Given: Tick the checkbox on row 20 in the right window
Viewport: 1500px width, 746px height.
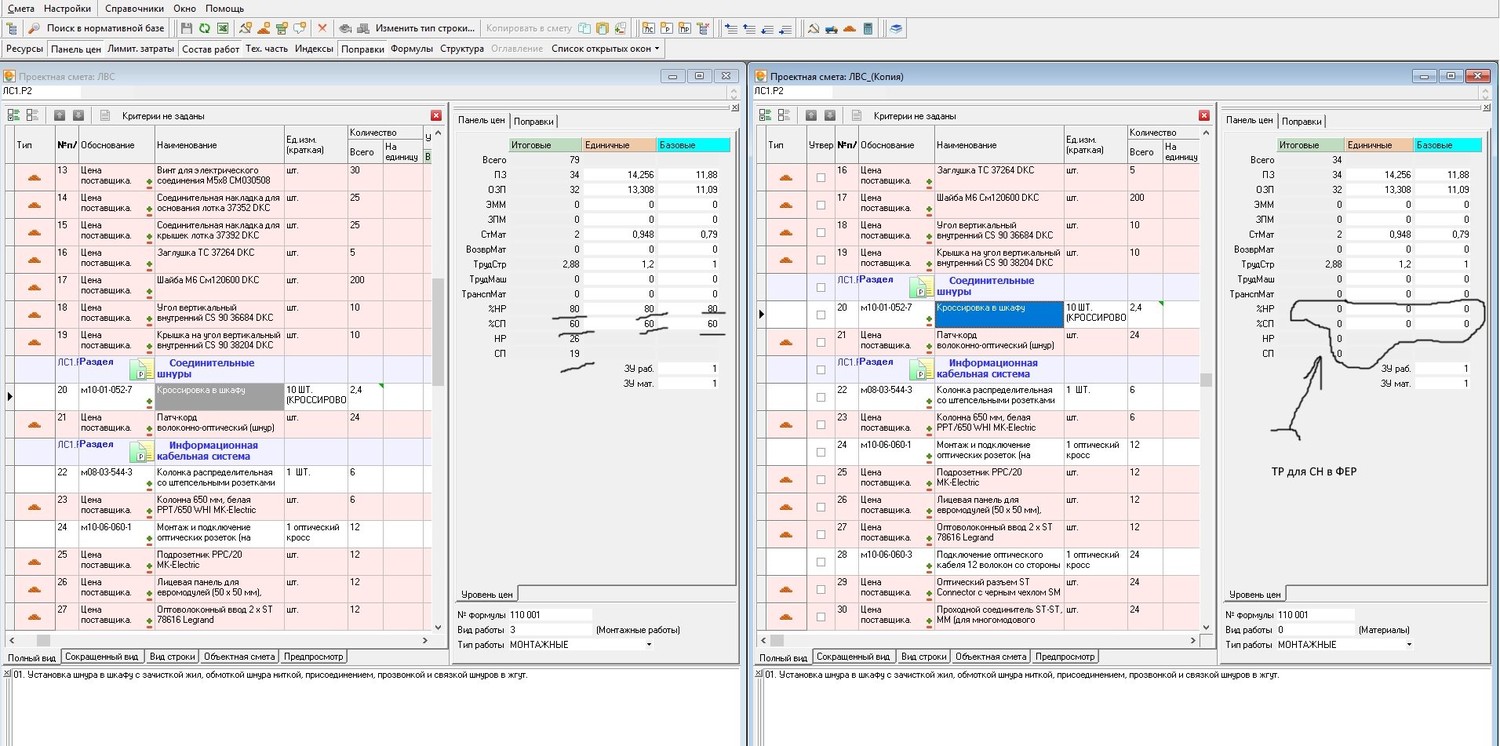Looking at the screenshot, I should tap(821, 314).
